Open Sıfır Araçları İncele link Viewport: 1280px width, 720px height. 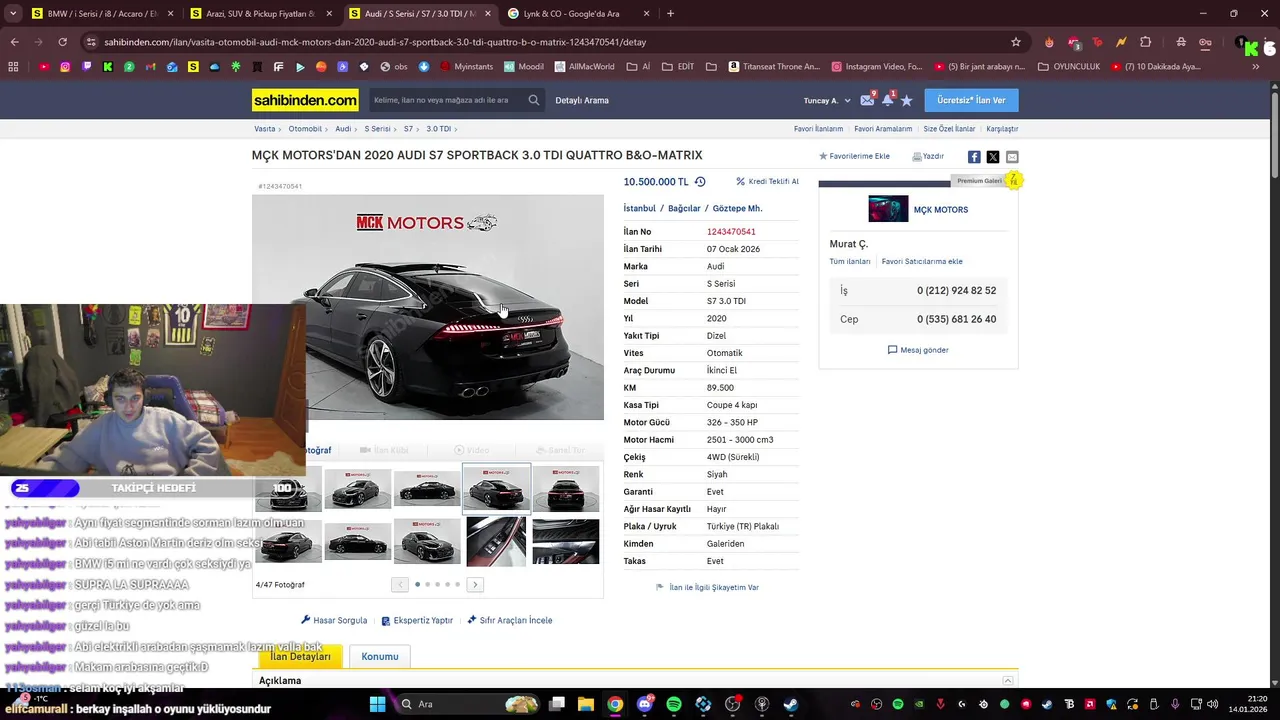coord(510,620)
